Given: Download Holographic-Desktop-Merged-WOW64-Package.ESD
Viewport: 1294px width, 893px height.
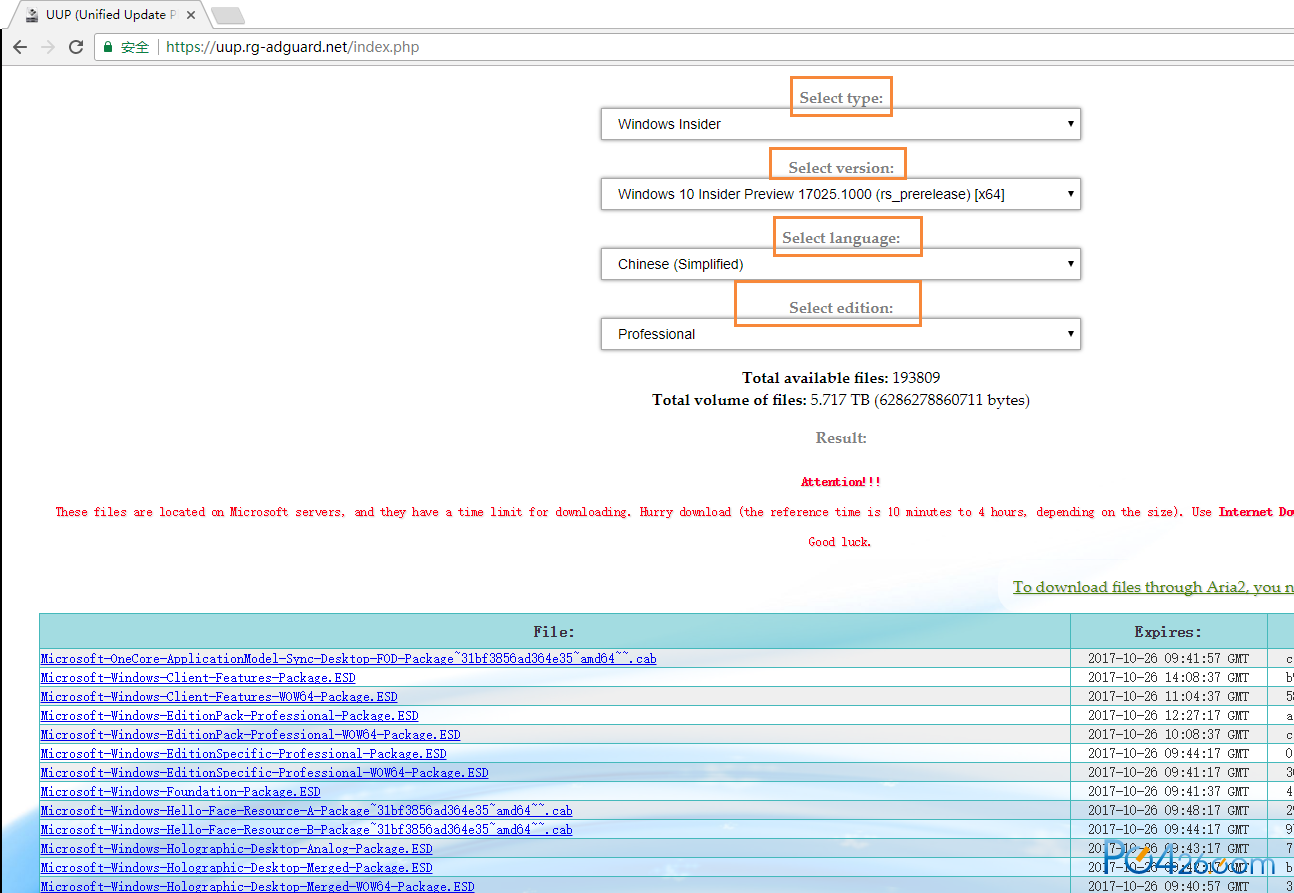Looking at the screenshot, I should [257, 887].
